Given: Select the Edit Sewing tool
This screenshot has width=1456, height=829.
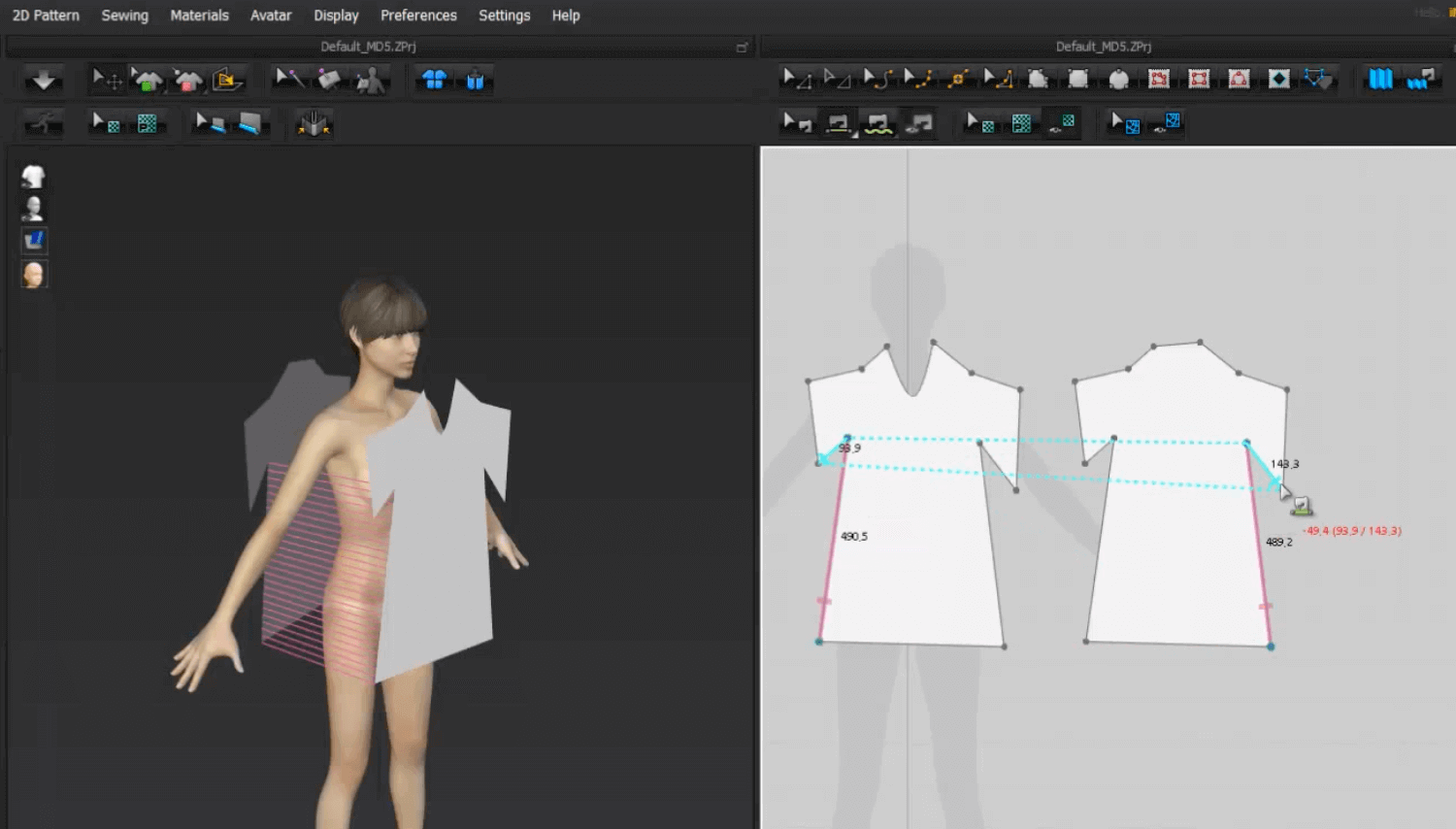Looking at the screenshot, I should [x=796, y=123].
